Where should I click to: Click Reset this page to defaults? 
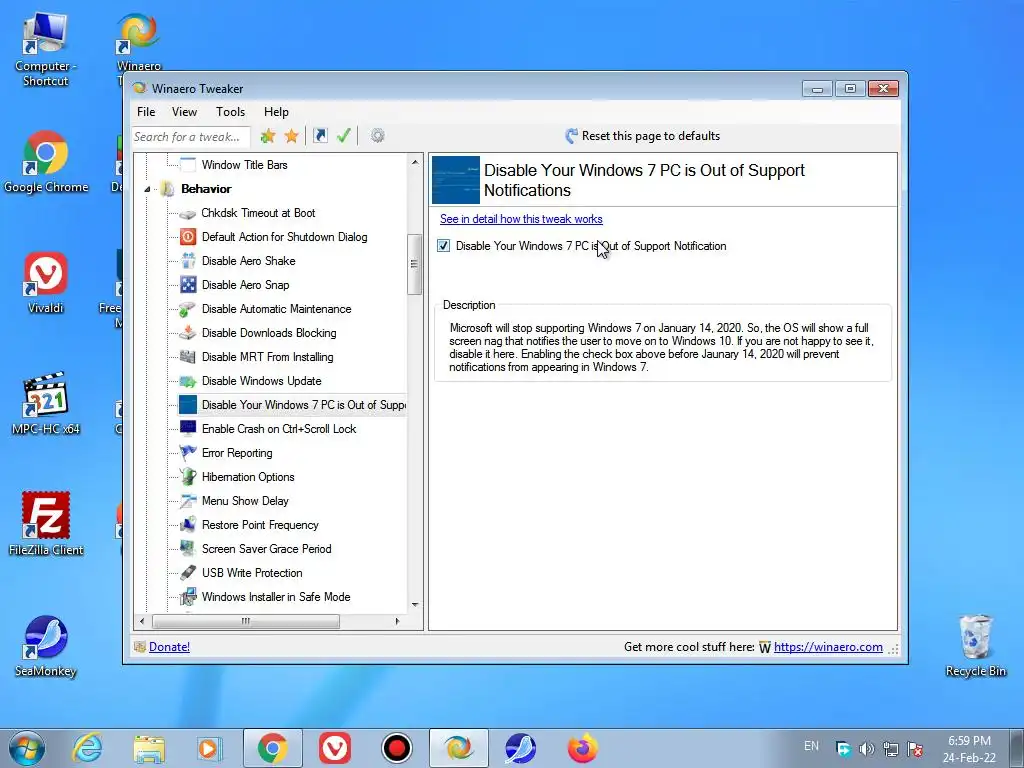point(643,136)
